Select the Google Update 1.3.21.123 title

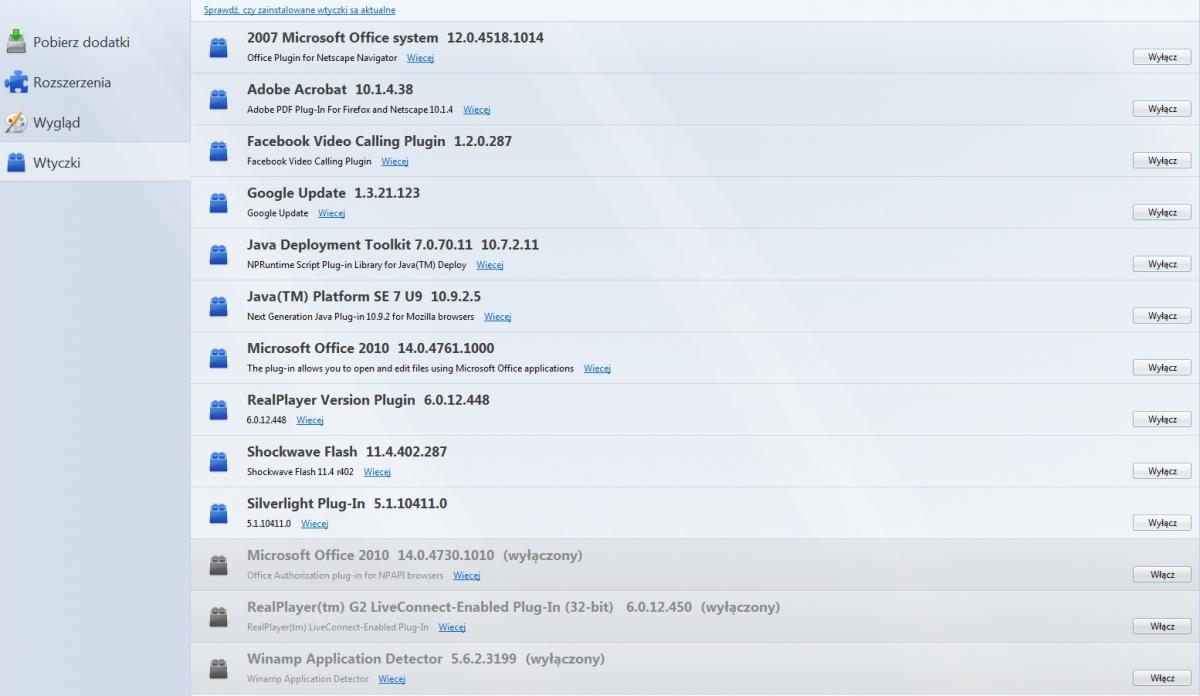[x=335, y=193]
